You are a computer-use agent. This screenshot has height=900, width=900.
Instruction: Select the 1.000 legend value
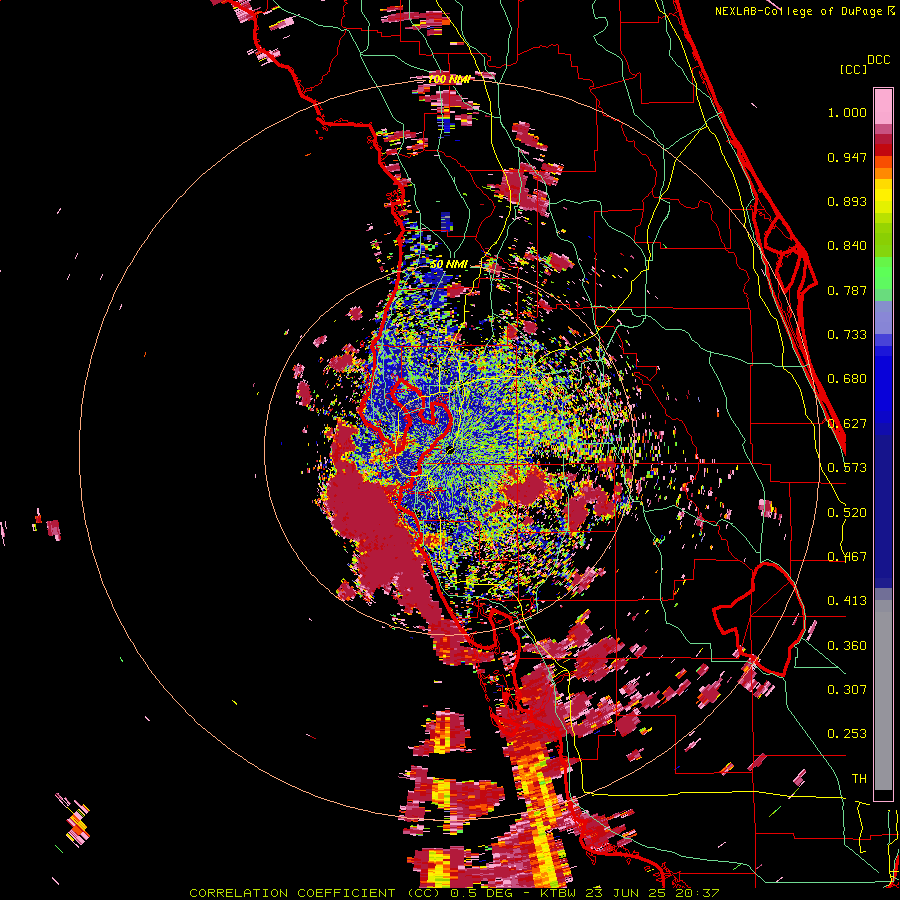click(847, 112)
